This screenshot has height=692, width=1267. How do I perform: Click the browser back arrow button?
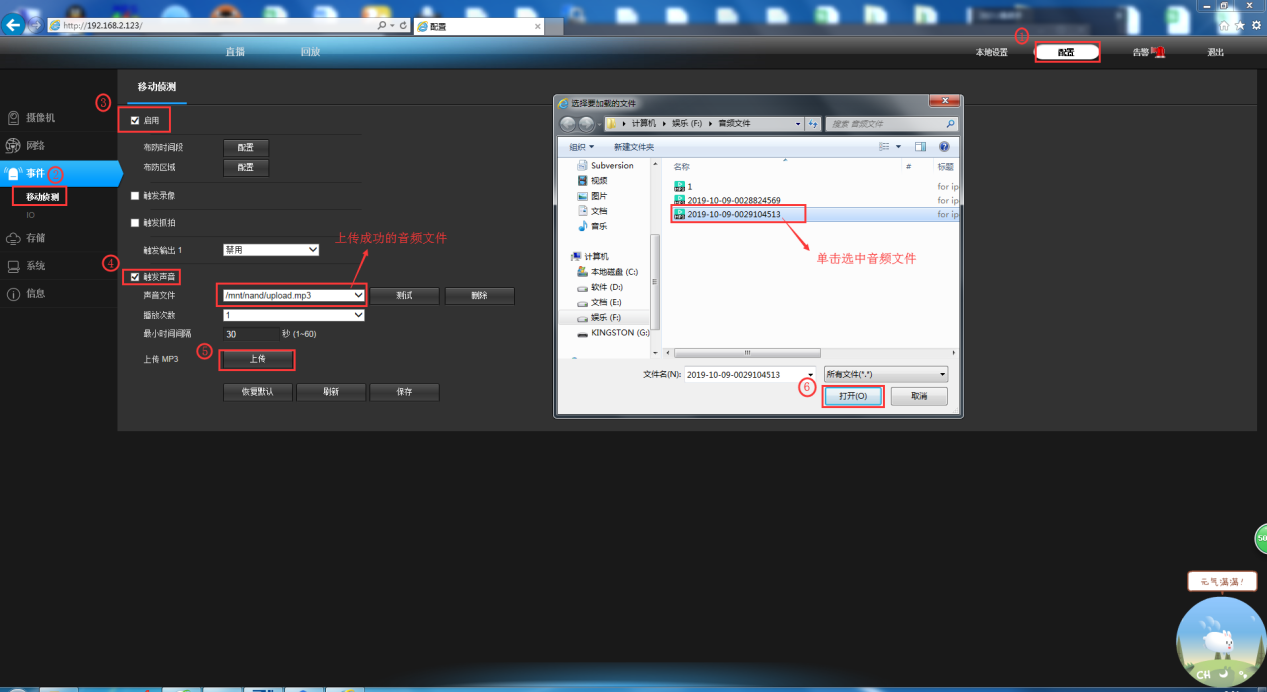point(15,25)
